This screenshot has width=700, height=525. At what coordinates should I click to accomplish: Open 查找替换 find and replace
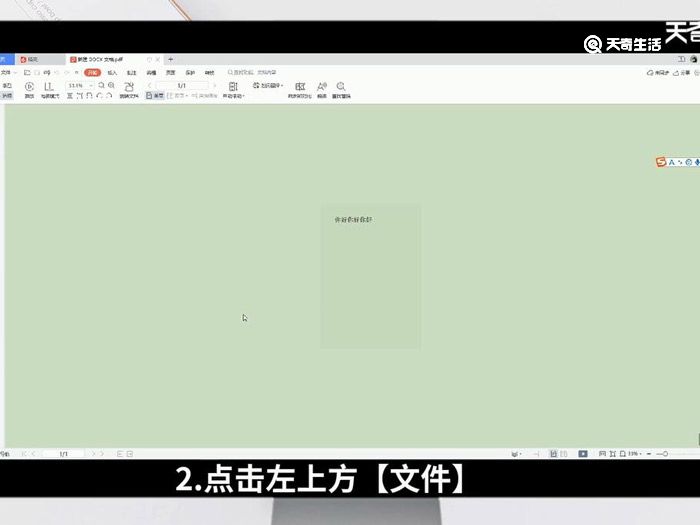click(x=341, y=90)
